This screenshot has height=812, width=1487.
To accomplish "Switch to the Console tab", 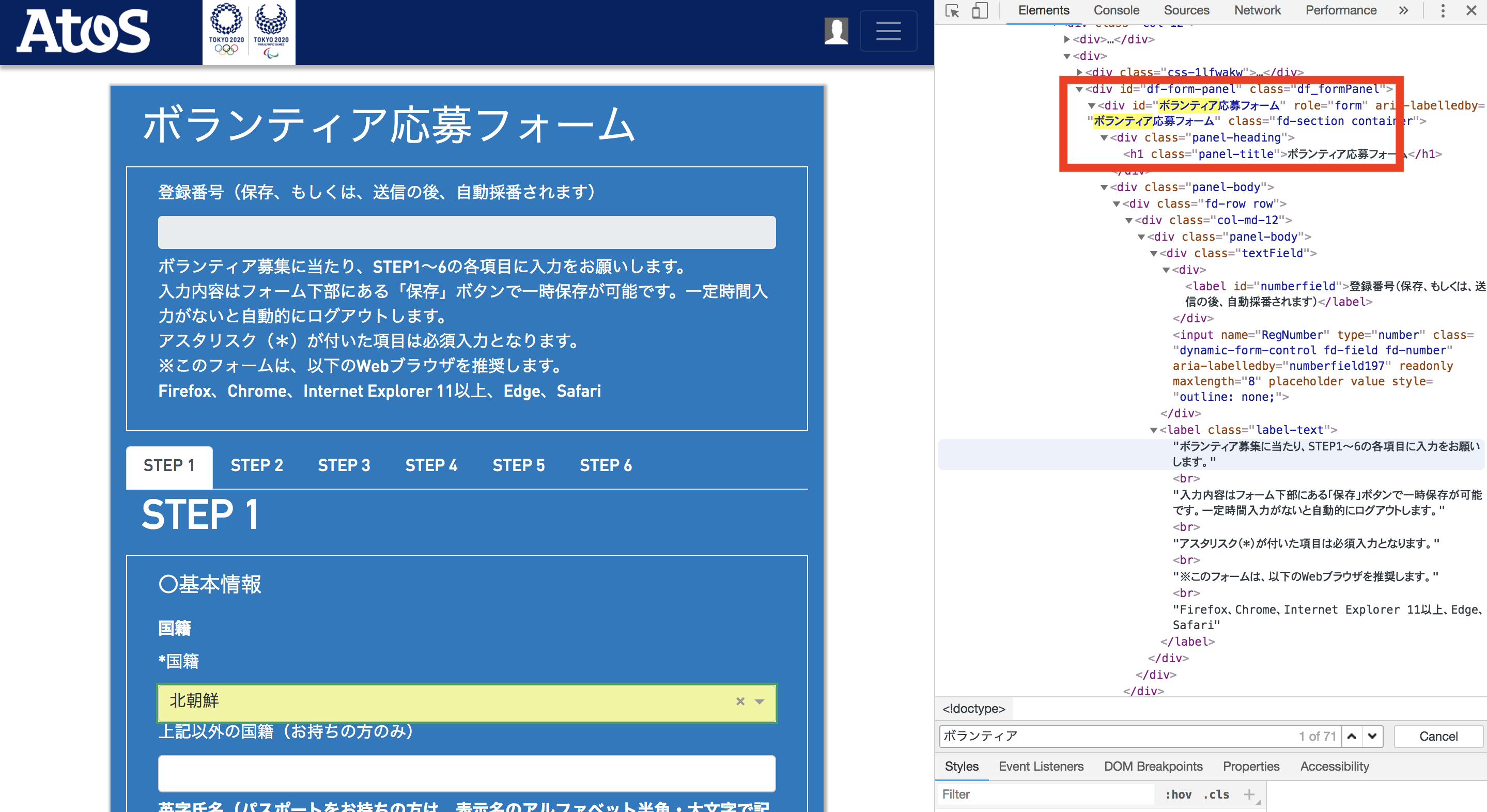I will click(1116, 10).
